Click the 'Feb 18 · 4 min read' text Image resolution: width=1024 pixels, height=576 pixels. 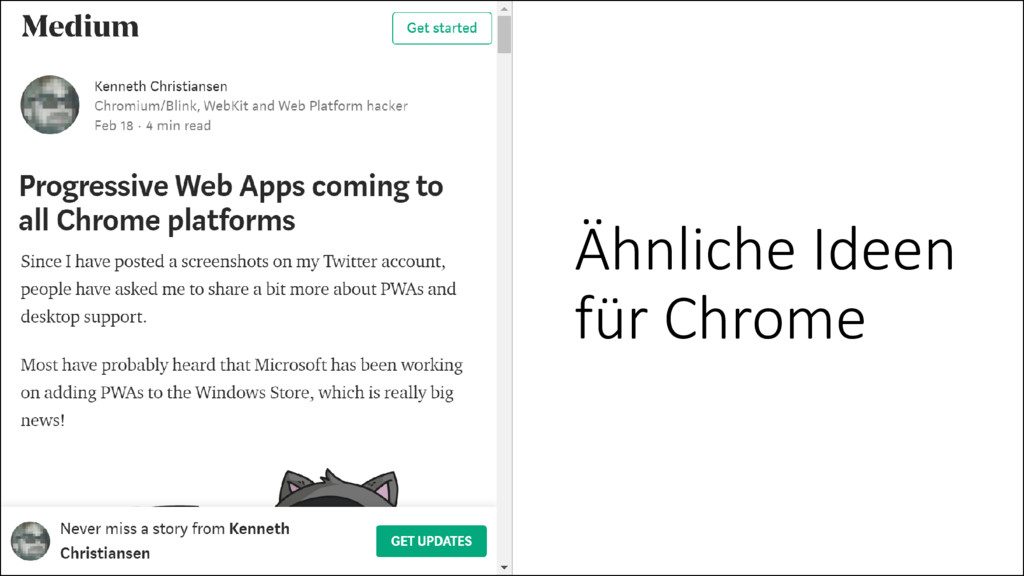tap(153, 125)
